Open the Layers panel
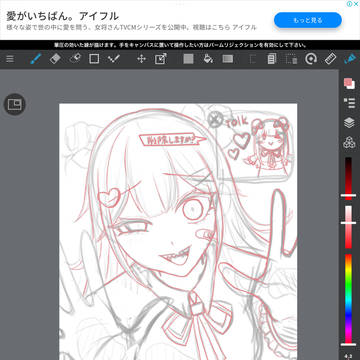360x360 pixels. click(x=349, y=123)
